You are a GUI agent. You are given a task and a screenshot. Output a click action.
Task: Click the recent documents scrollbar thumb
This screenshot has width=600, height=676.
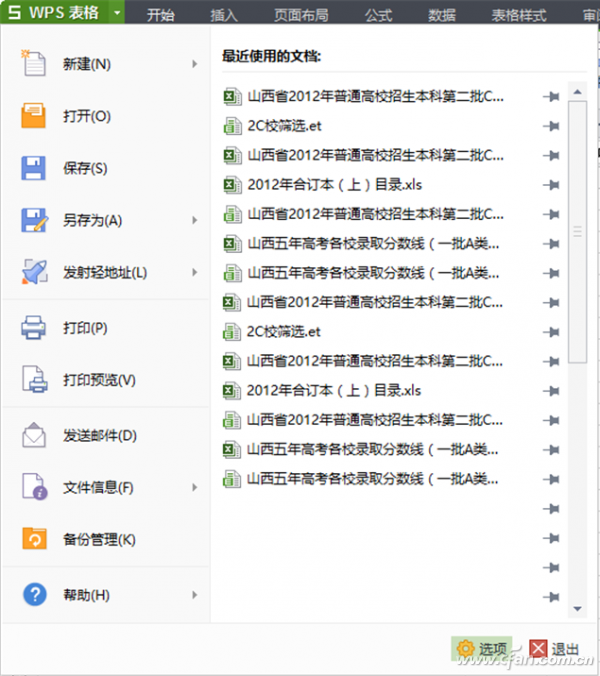point(577,232)
